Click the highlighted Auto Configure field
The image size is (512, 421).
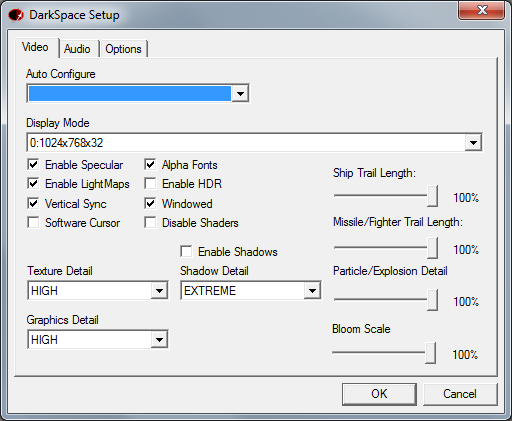pos(130,93)
